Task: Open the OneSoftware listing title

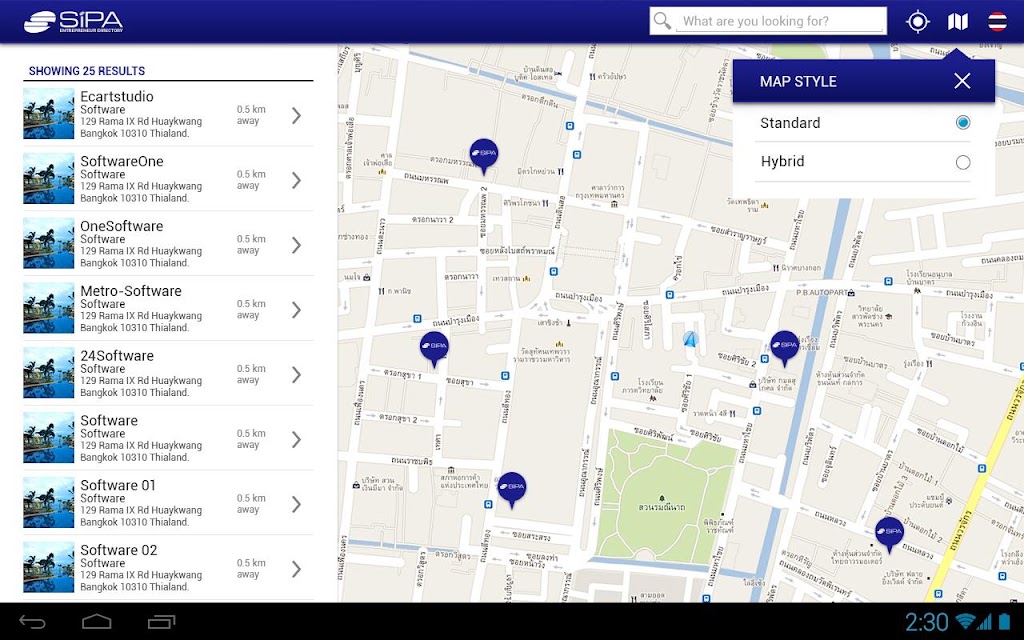Action: pyautogui.click(x=122, y=225)
